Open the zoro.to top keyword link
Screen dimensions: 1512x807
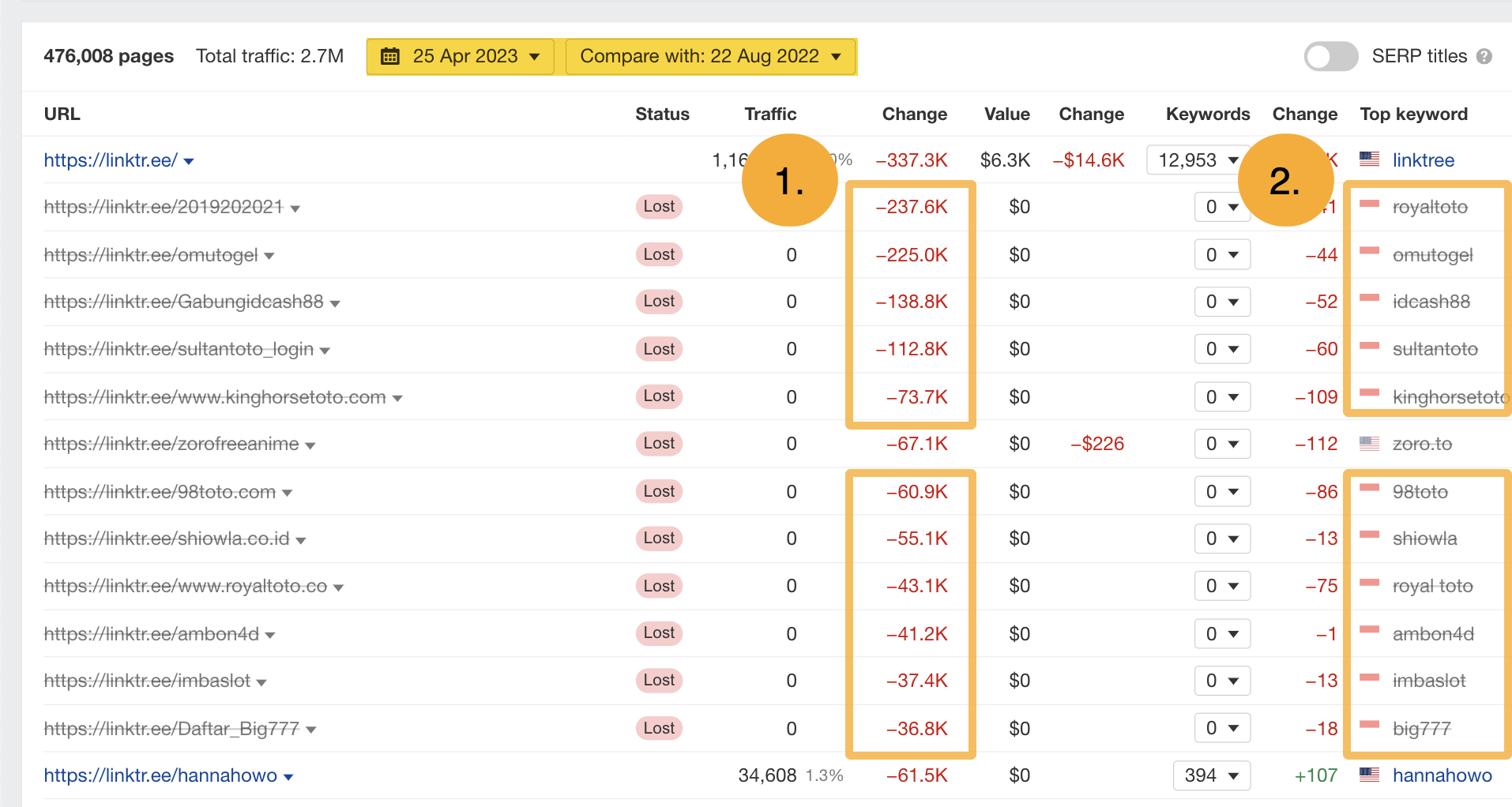coord(1422,444)
